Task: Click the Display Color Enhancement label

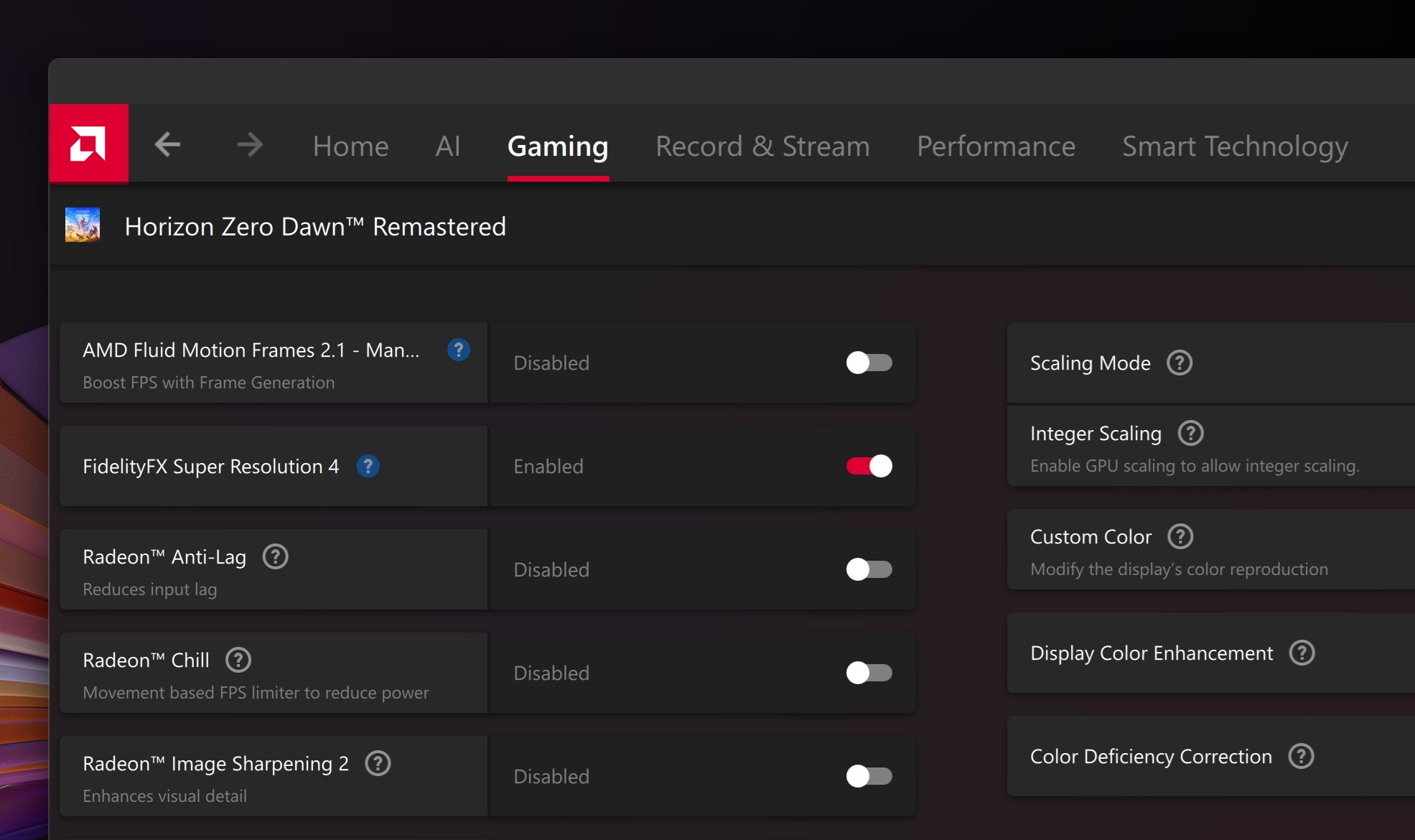Action: pyautogui.click(x=1152, y=653)
